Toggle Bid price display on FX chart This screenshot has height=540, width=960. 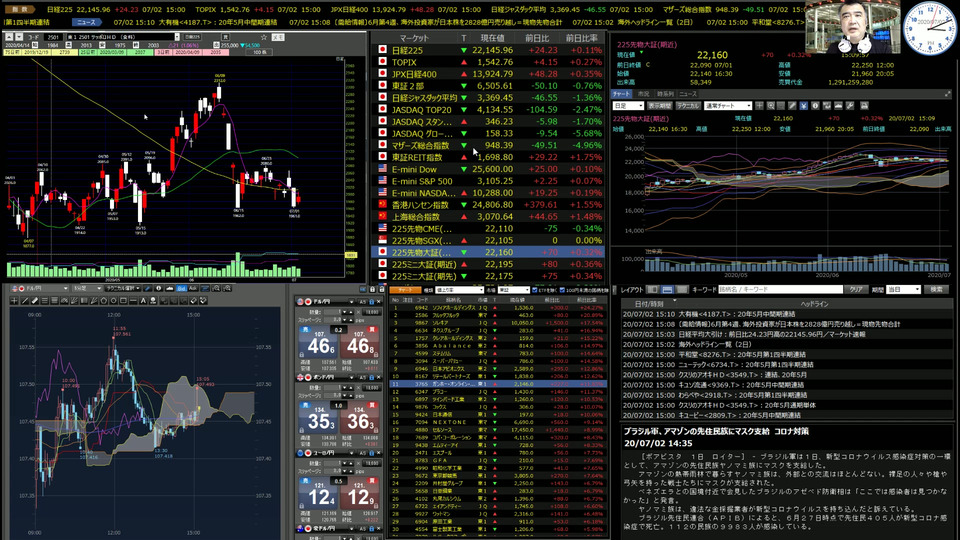pyautogui.click(x=182, y=288)
